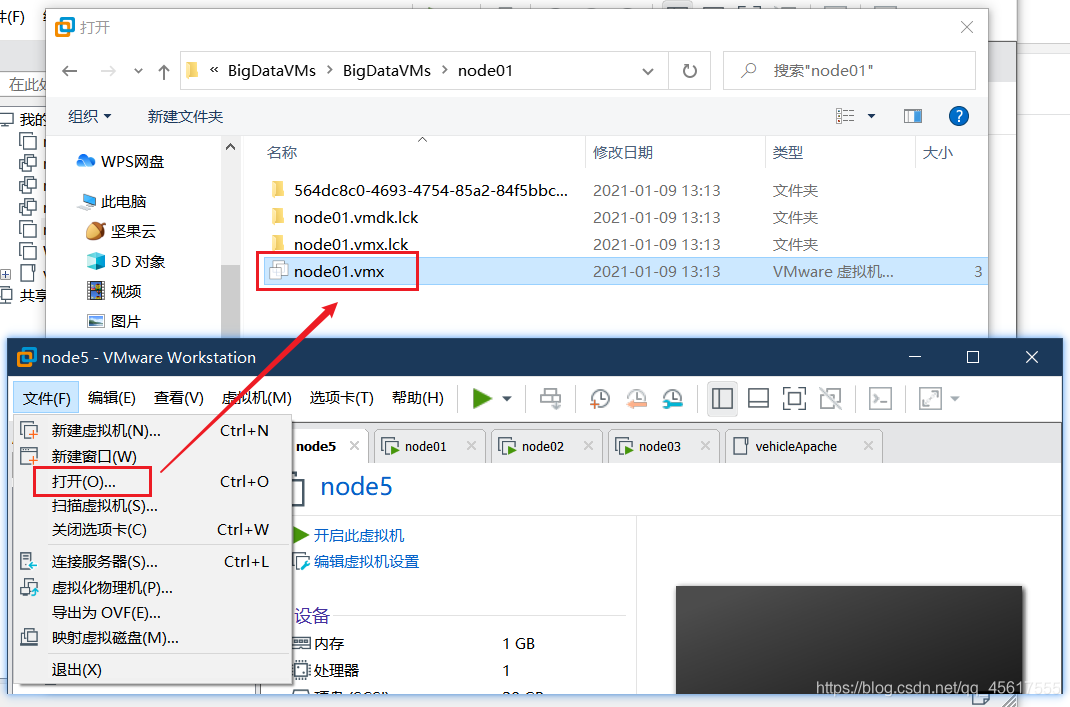
Task: Open the snapshot manager
Action: (x=672, y=399)
